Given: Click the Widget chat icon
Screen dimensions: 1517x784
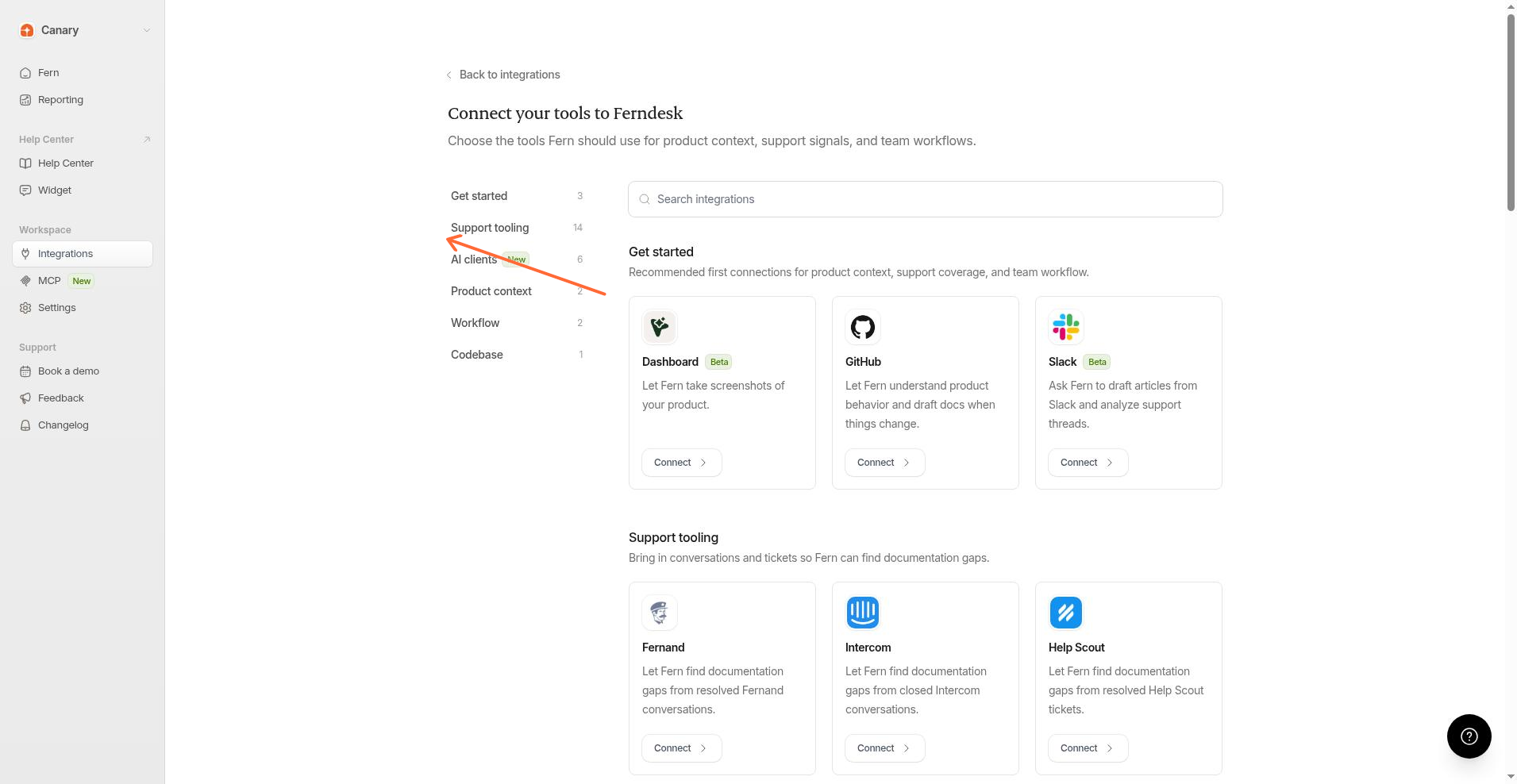Looking at the screenshot, I should 25,190.
